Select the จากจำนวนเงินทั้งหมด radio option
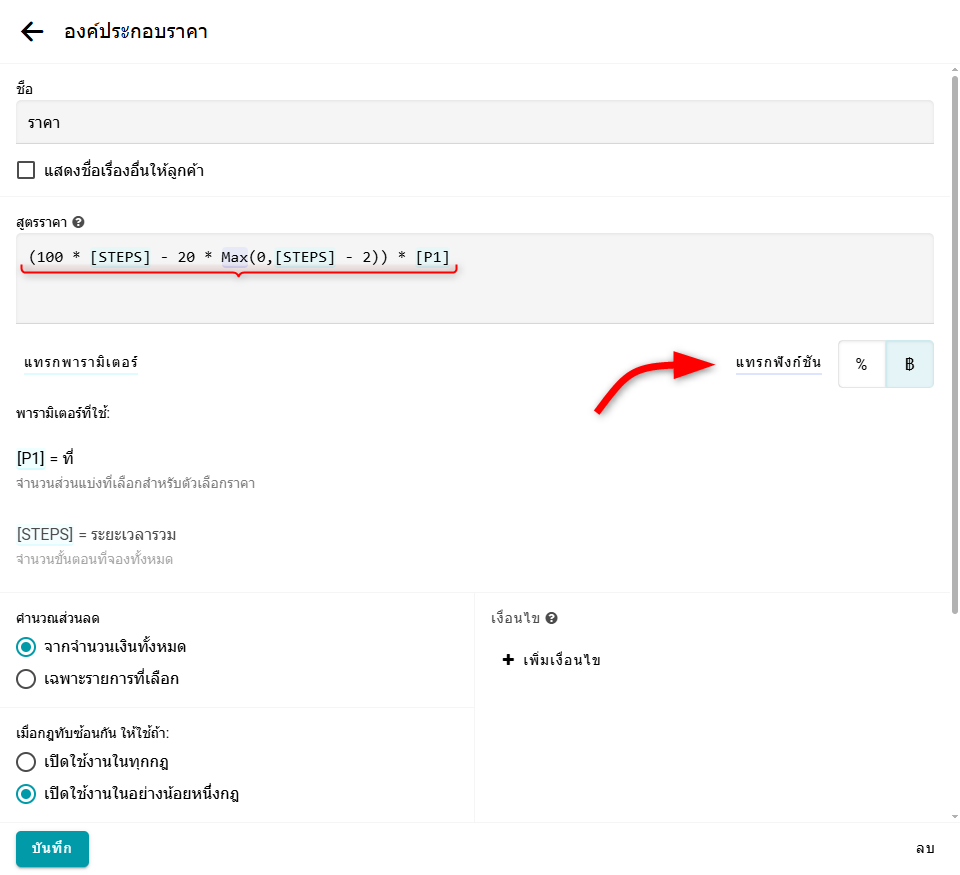Screen dimensions: 960x875 (27, 647)
